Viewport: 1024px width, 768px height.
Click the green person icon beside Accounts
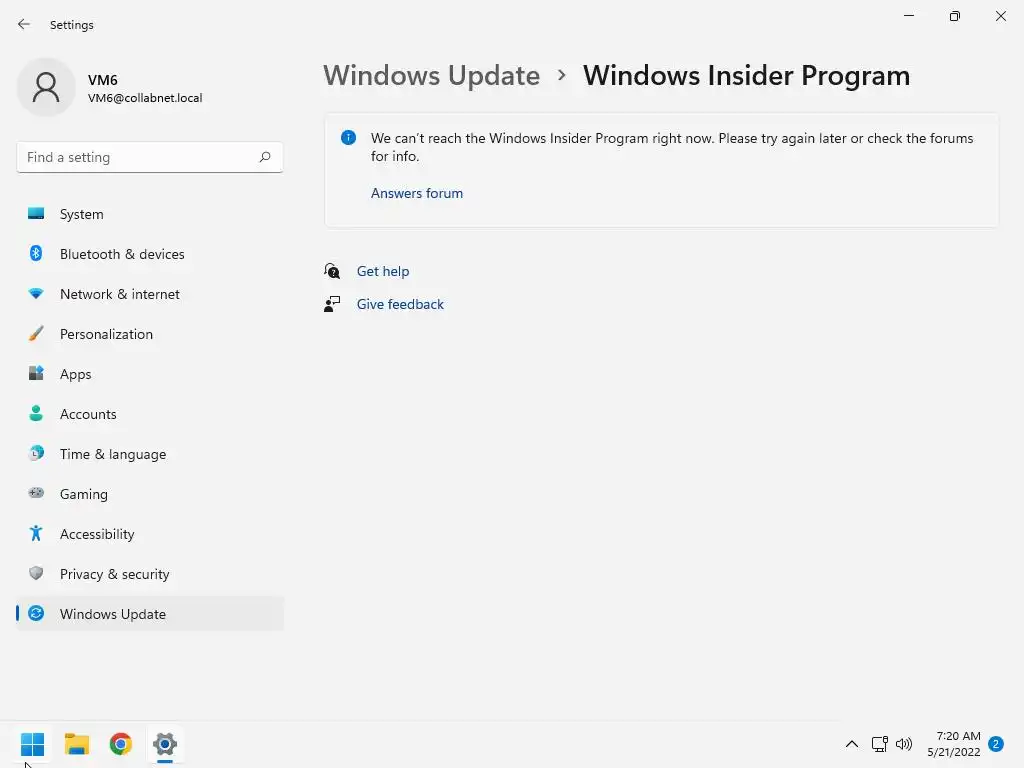pos(36,413)
